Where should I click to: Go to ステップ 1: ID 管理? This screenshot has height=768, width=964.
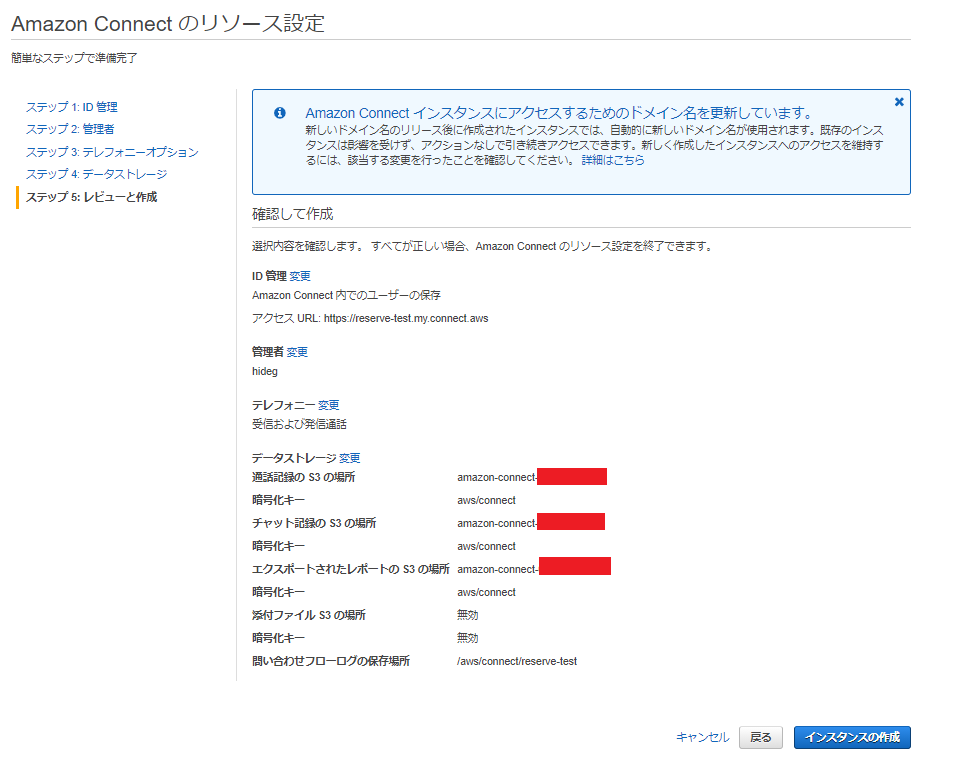pos(71,107)
